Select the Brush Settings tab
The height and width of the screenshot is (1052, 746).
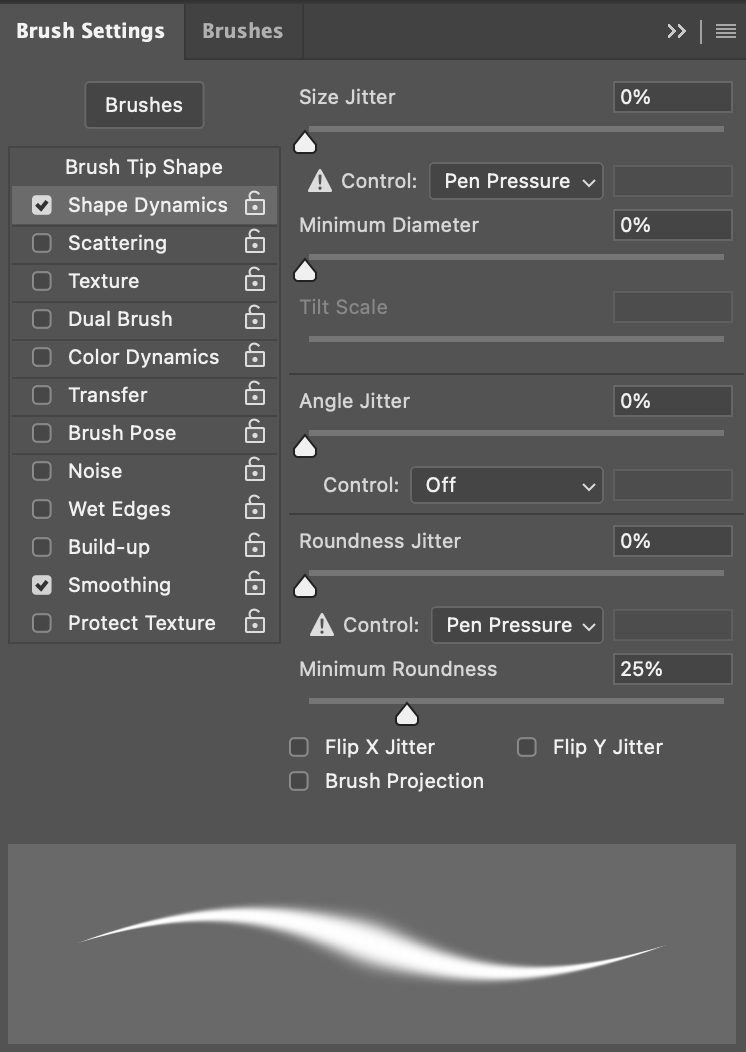pyautogui.click(x=90, y=30)
